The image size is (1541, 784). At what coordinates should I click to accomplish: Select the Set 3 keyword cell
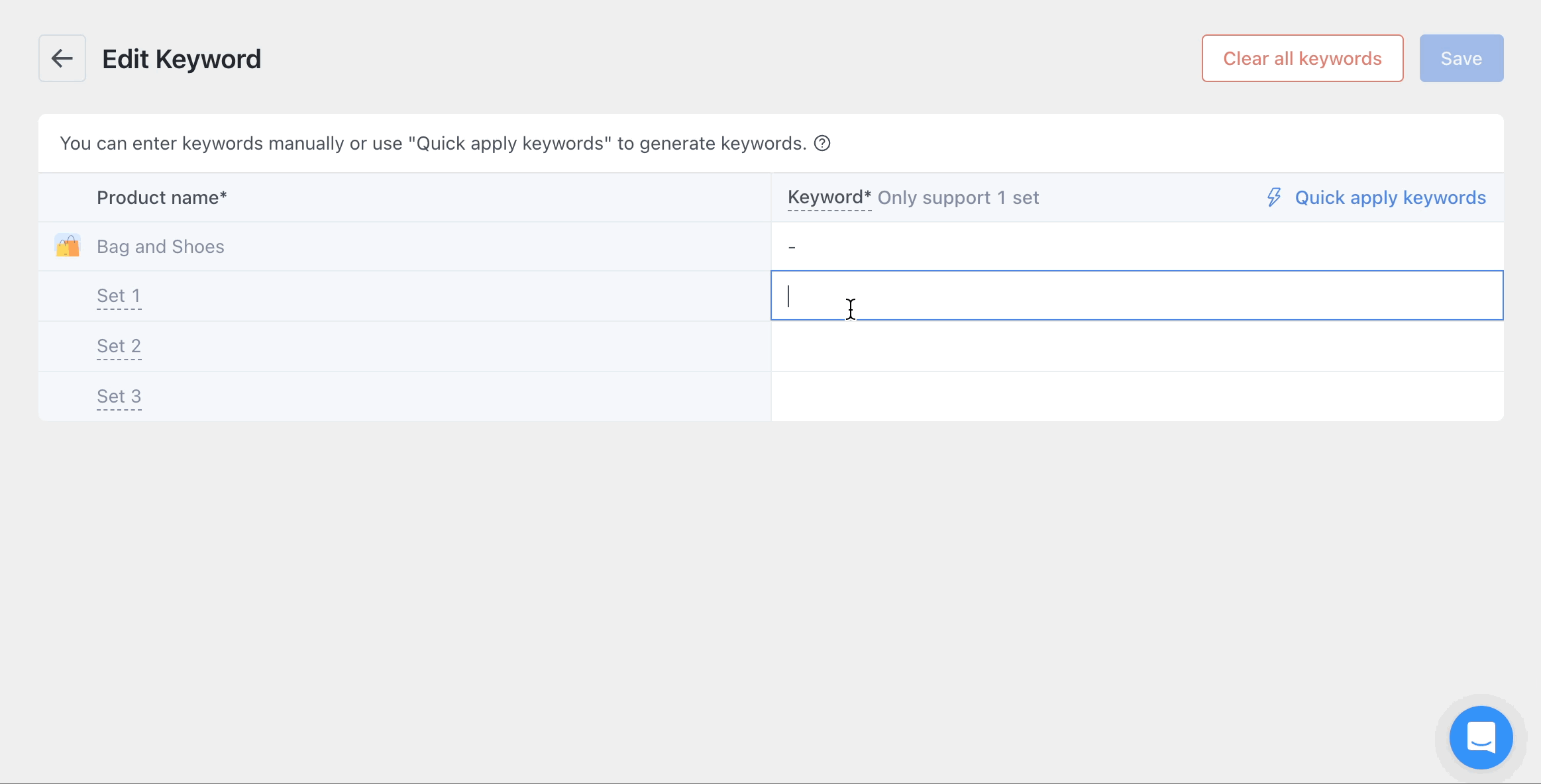1137,397
